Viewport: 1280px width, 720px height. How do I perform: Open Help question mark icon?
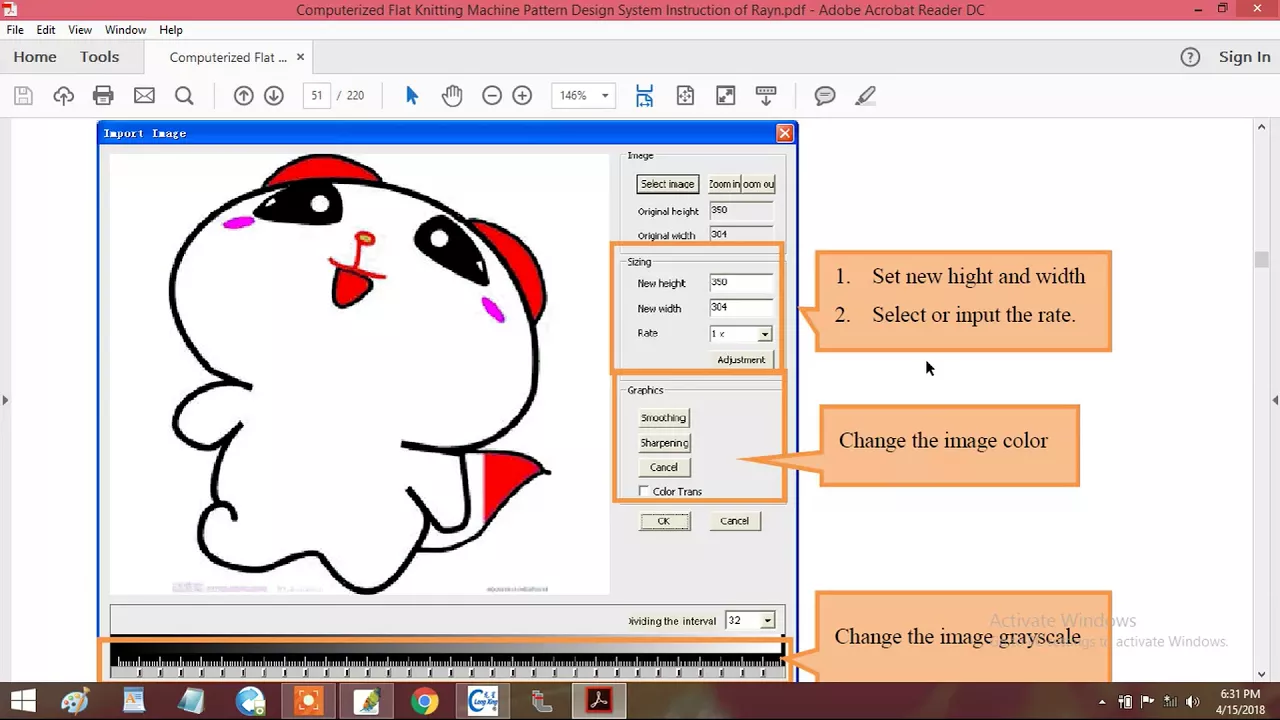(x=1190, y=57)
